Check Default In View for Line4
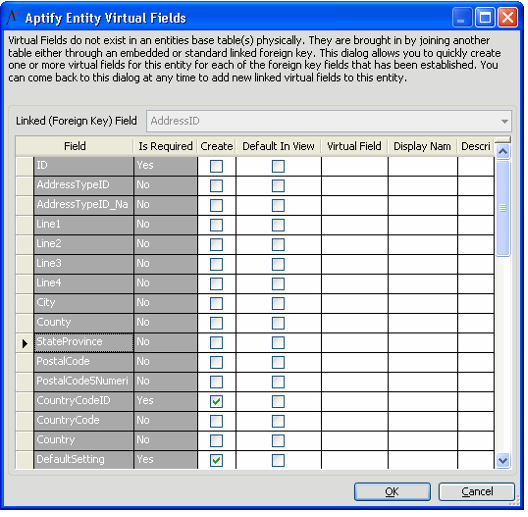The image size is (528, 517). 278,284
